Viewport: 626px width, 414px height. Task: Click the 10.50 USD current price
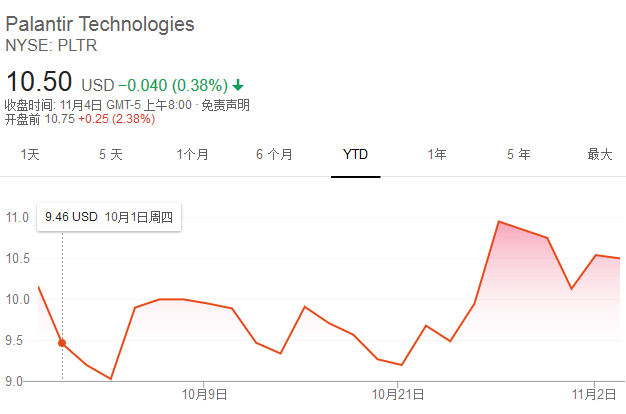(x=40, y=81)
